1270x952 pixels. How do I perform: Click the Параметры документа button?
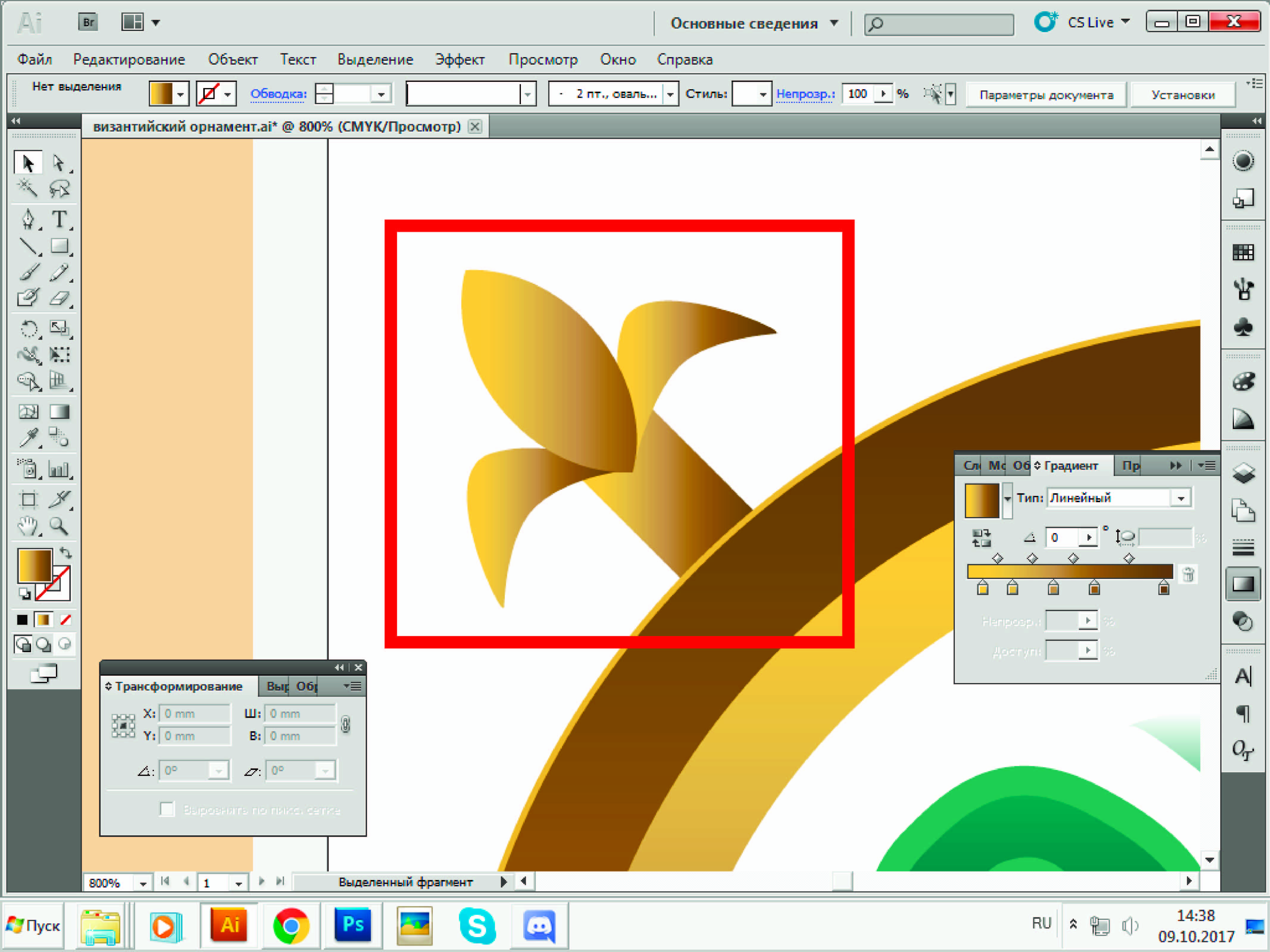pos(1046,95)
